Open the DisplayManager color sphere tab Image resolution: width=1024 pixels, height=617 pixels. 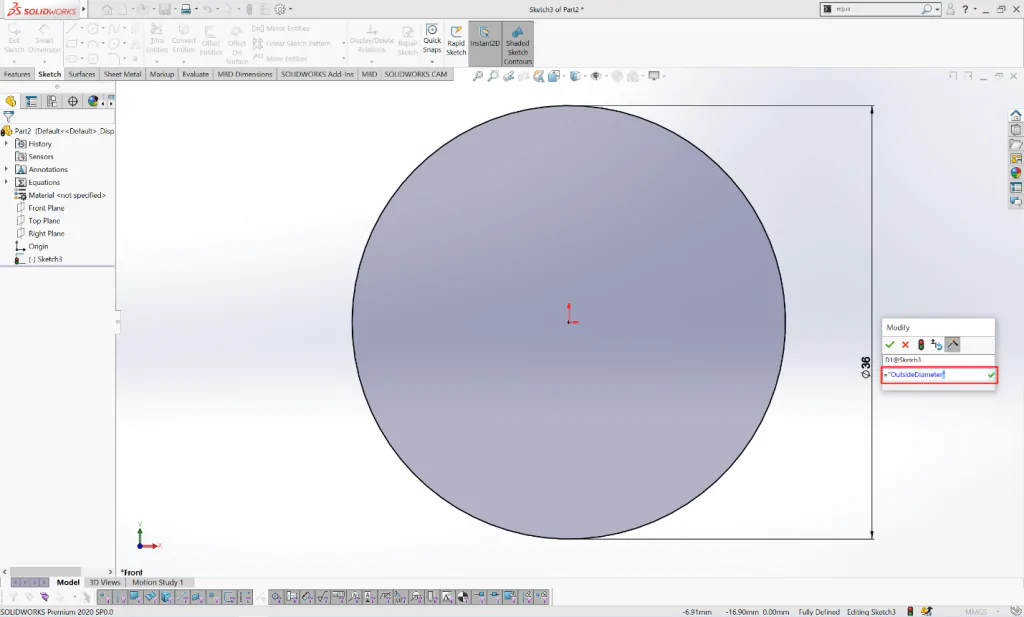93,101
